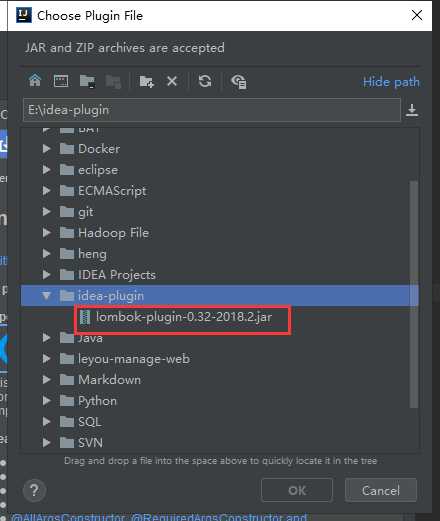Expand the eclipse folder
This screenshot has height=521, width=440.
(47, 170)
